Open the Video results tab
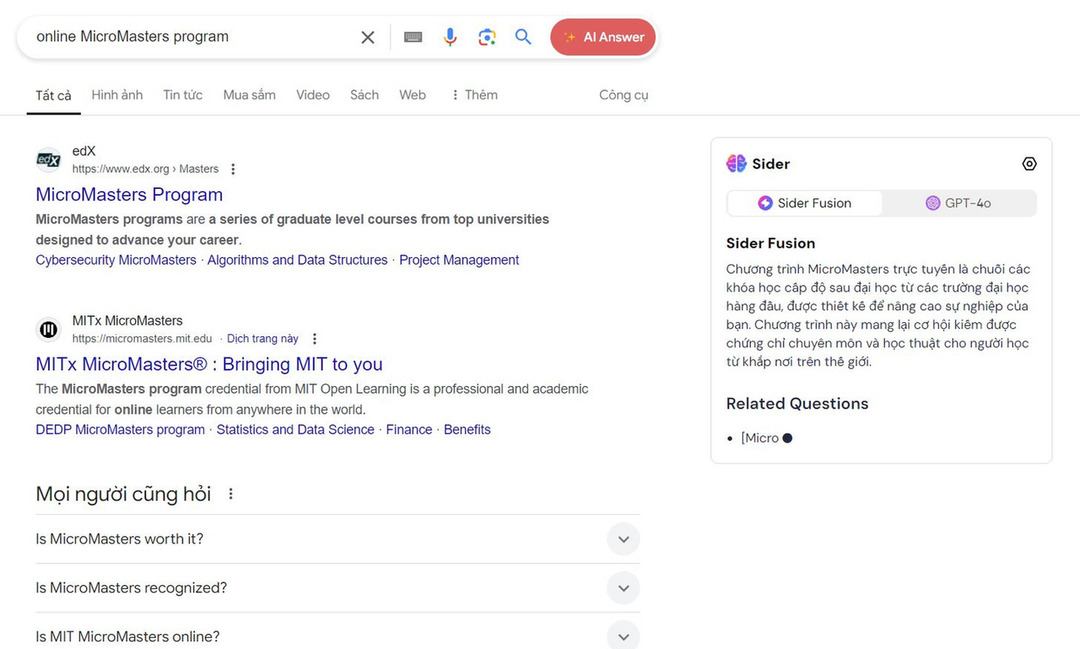Screen dimensions: 1080x649 pos(313,95)
